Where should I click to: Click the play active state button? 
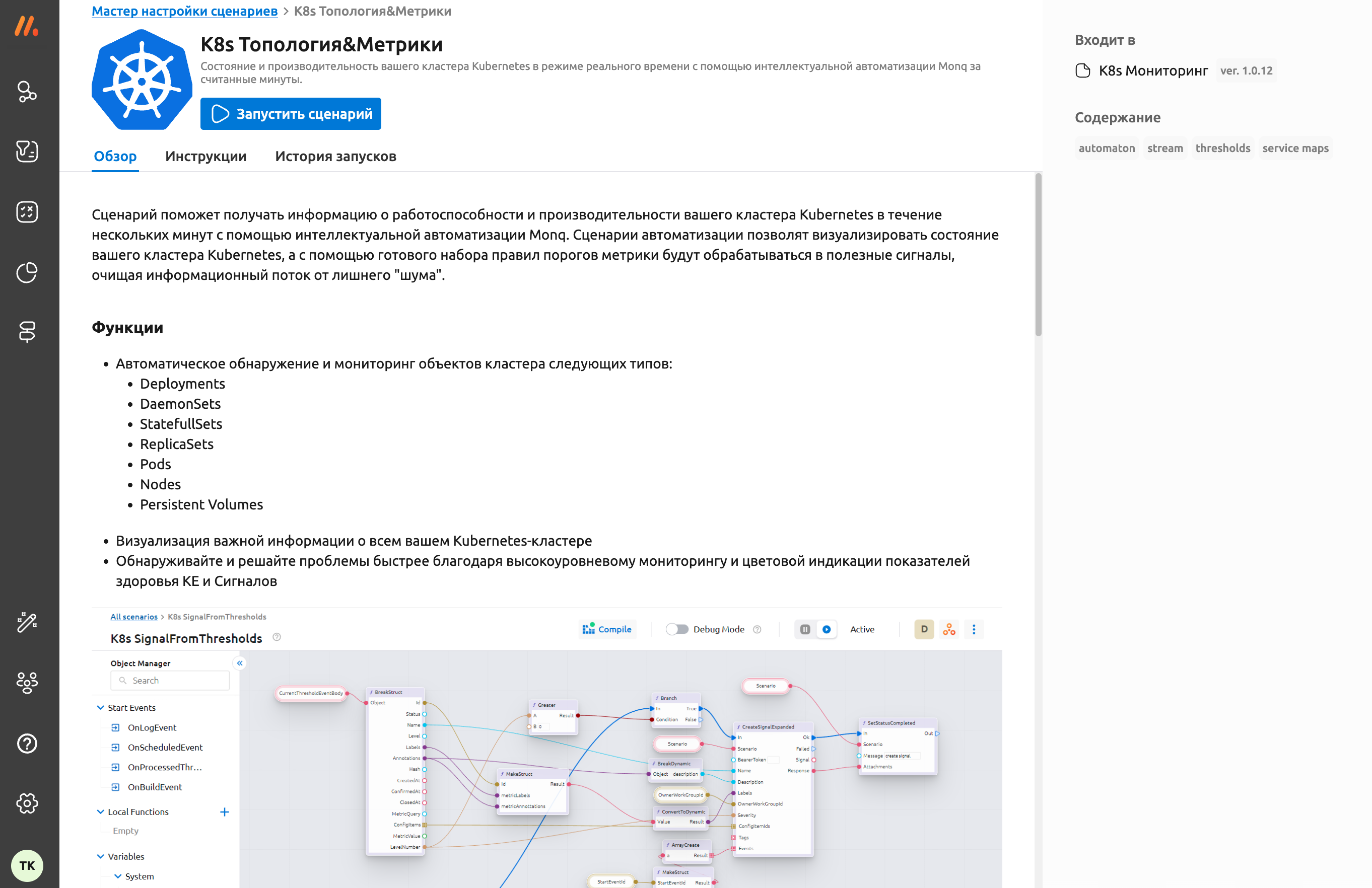pyautogui.click(x=826, y=629)
